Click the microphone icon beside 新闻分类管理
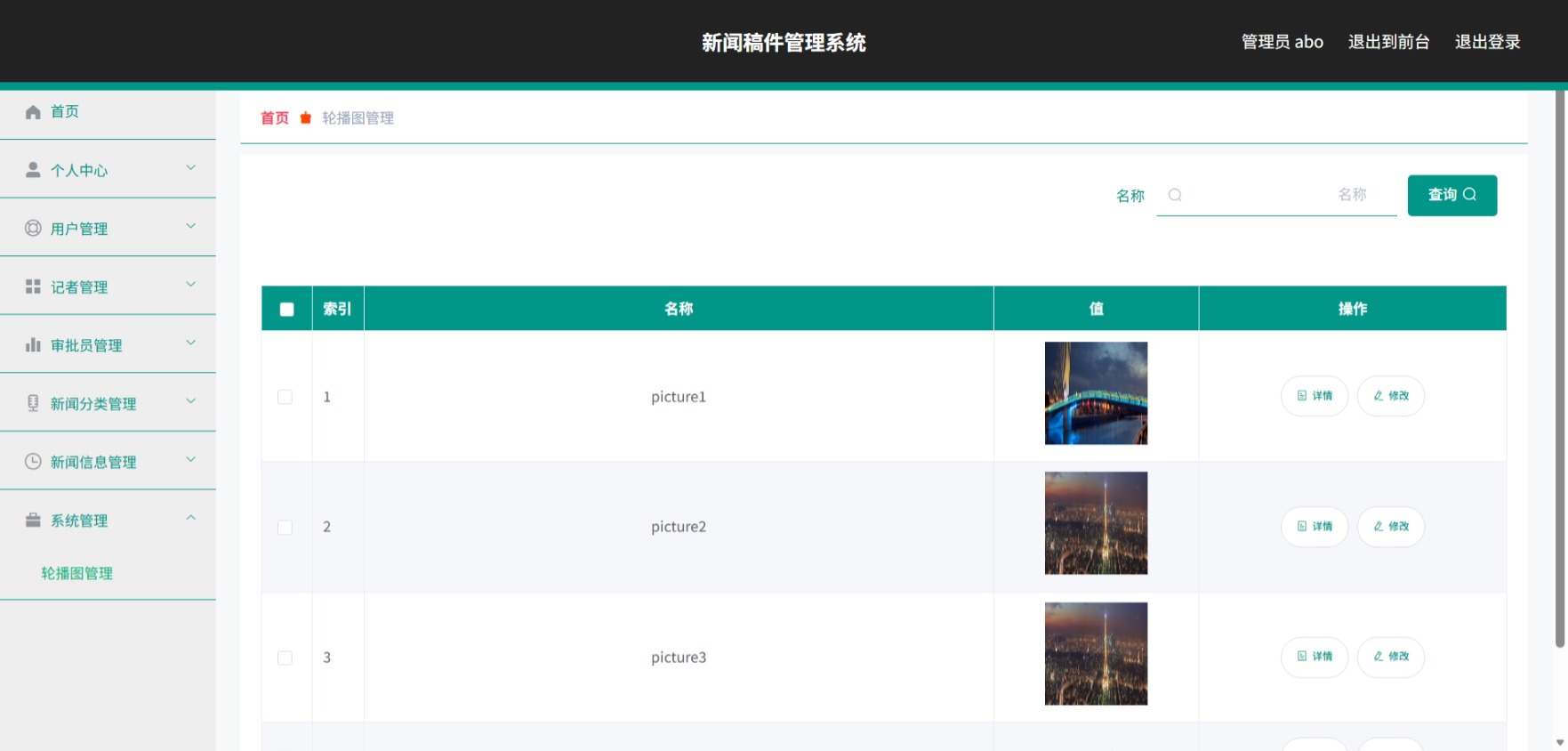Viewport: 1568px width, 751px height. click(33, 403)
